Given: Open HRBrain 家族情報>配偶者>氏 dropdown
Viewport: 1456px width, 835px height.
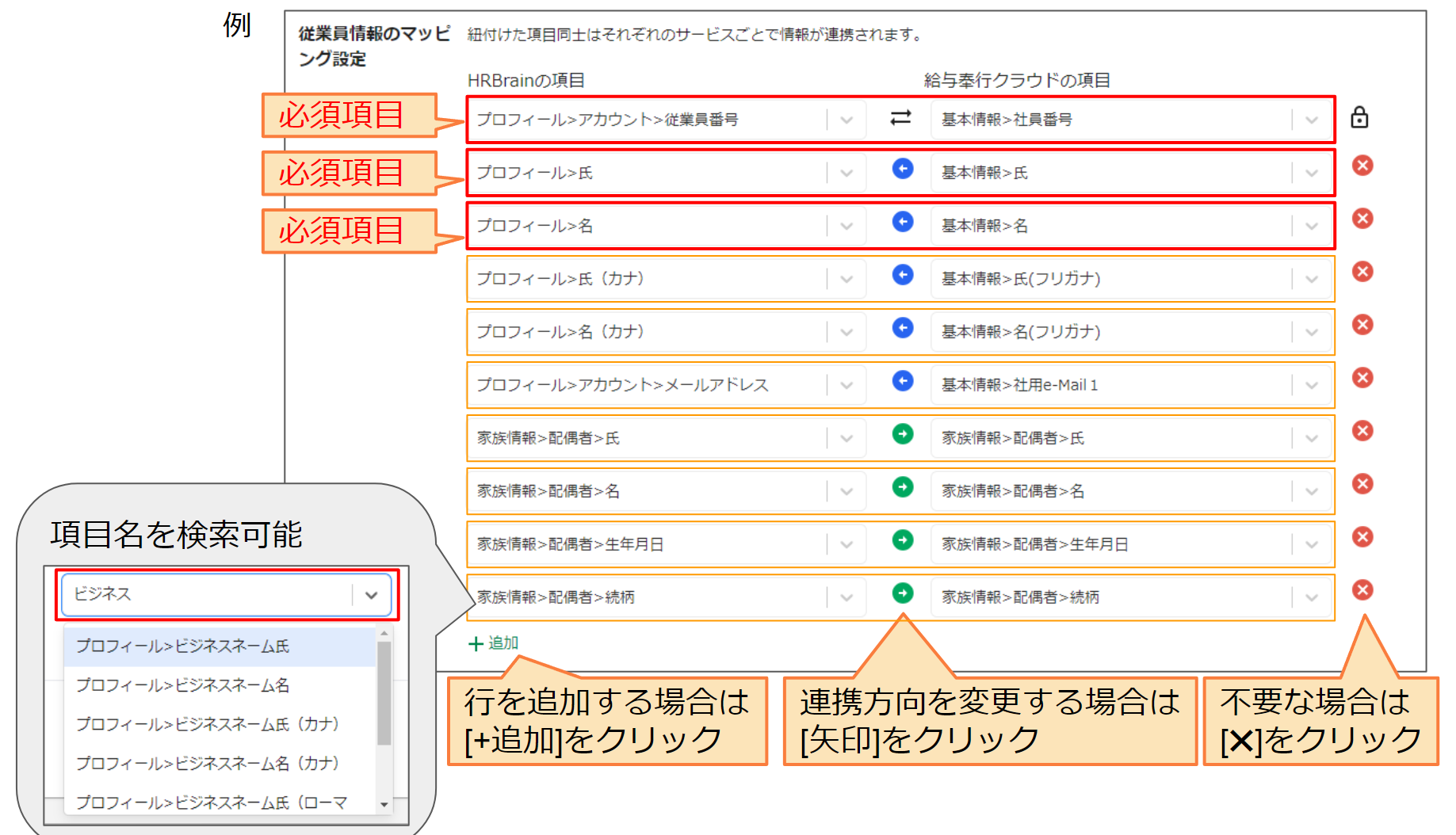Looking at the screenshot, I should click(x=667, y=438).
